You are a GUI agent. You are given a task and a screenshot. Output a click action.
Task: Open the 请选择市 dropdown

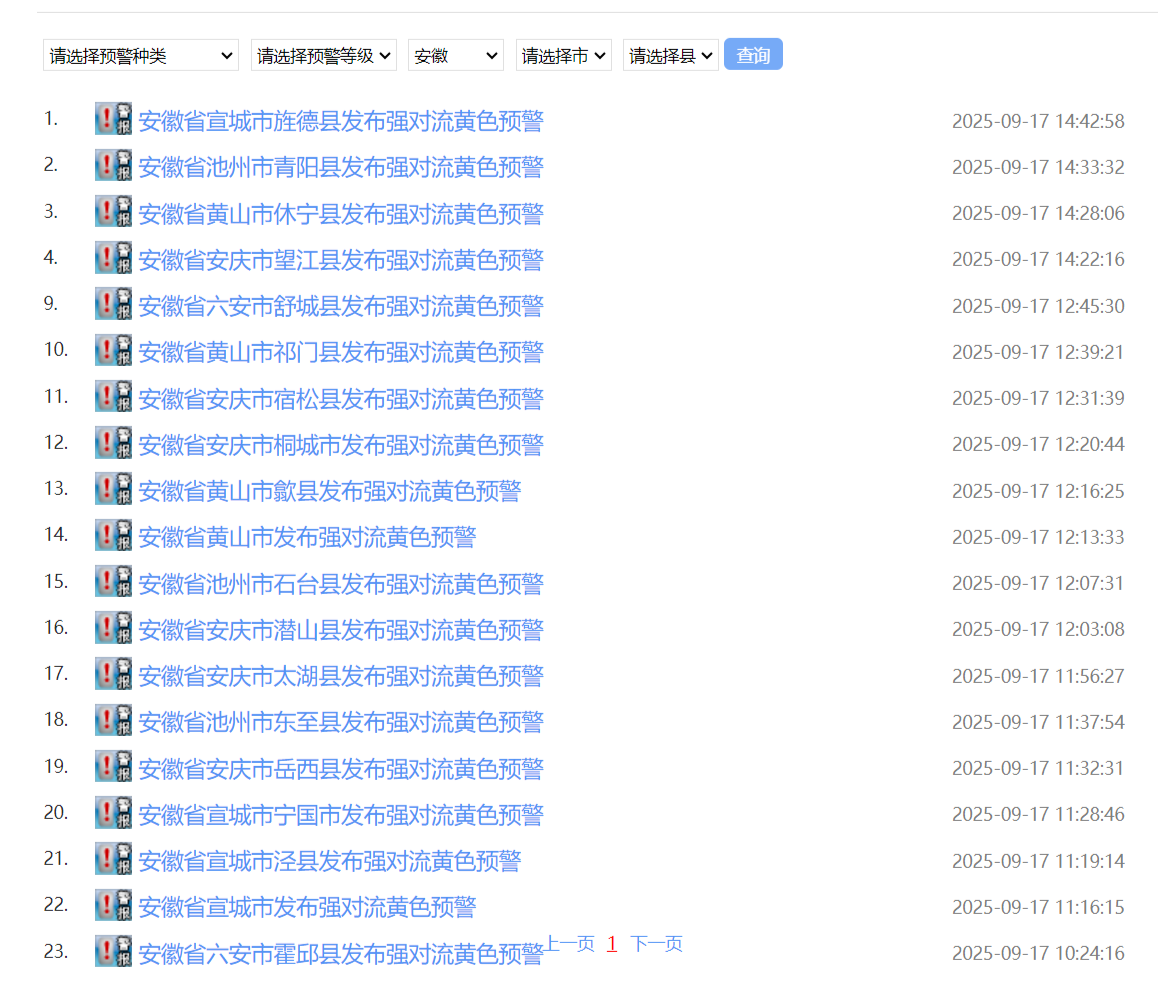pos(563,55)
